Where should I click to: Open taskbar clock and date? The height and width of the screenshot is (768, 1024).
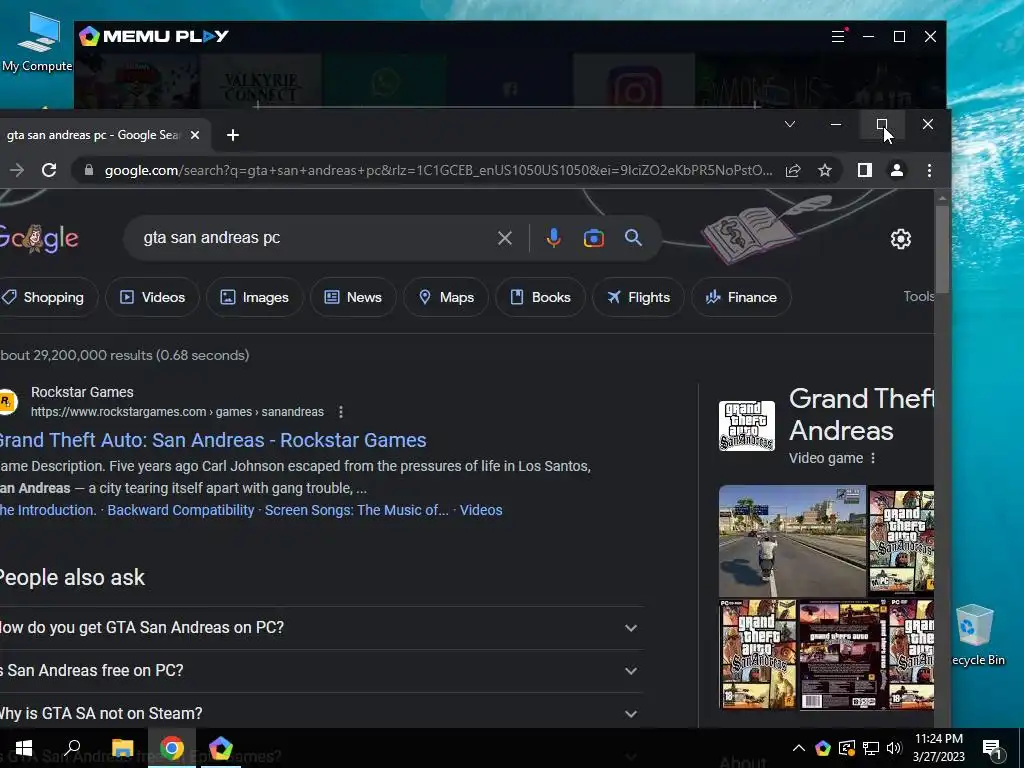(x=938, y=748)
